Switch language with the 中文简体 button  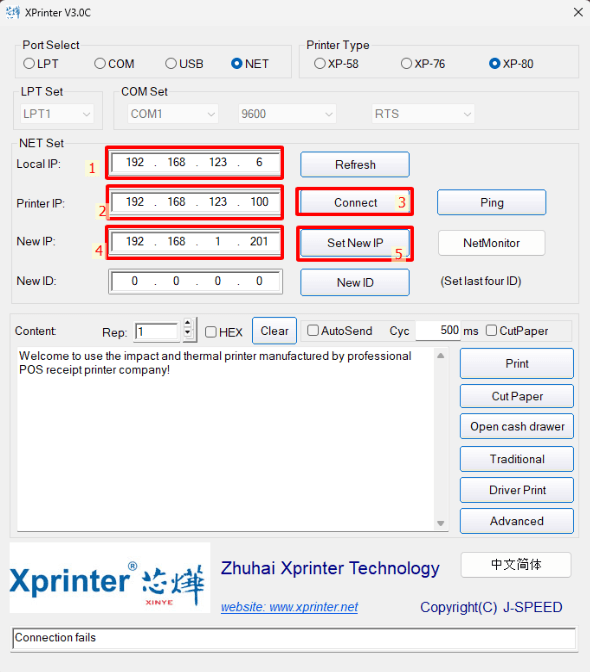516,565
